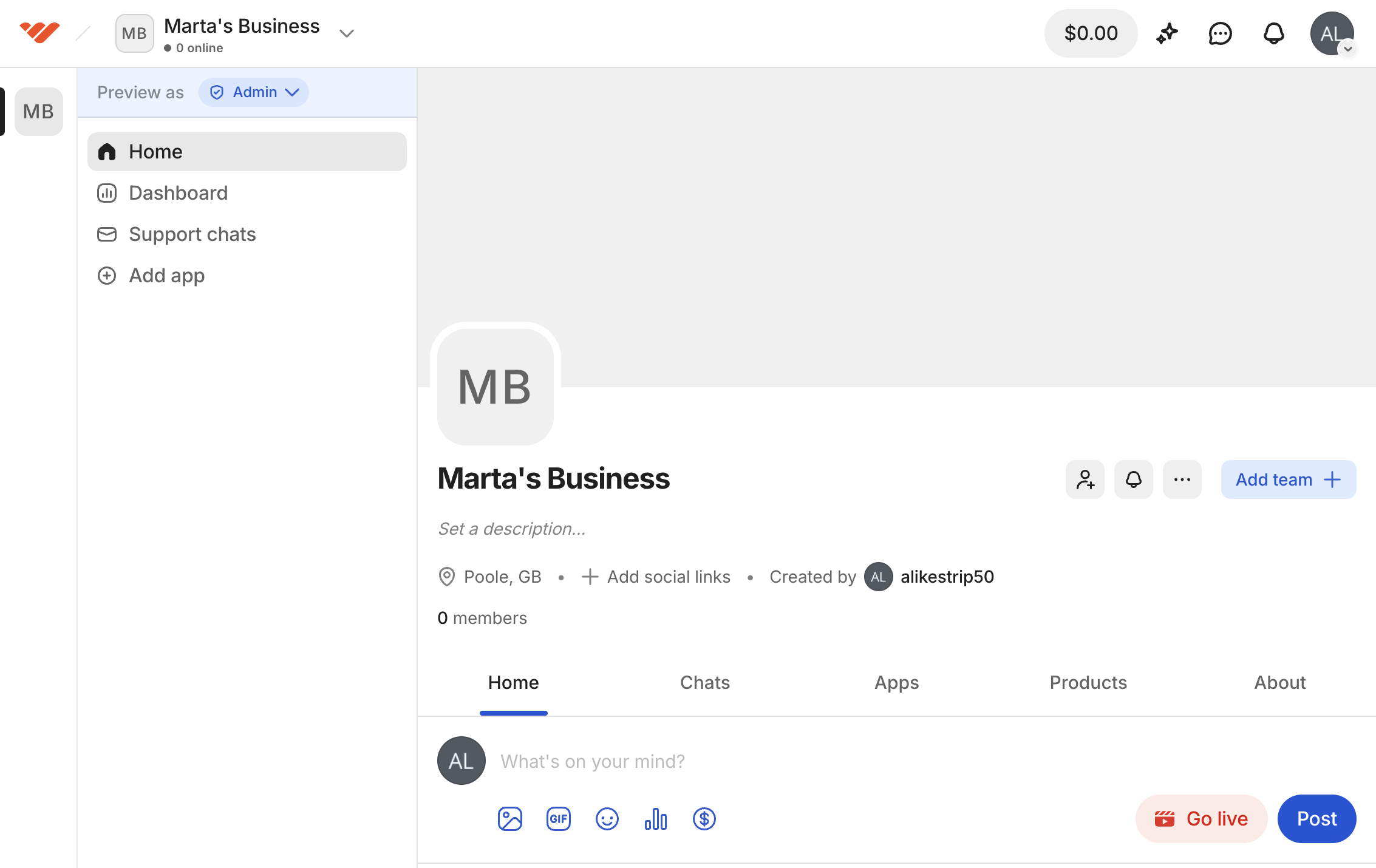The height and width of the screenshot is (868, 1376).
Task: Click the Add team button
Action: pyautogui.click(x=1289, y=480)
